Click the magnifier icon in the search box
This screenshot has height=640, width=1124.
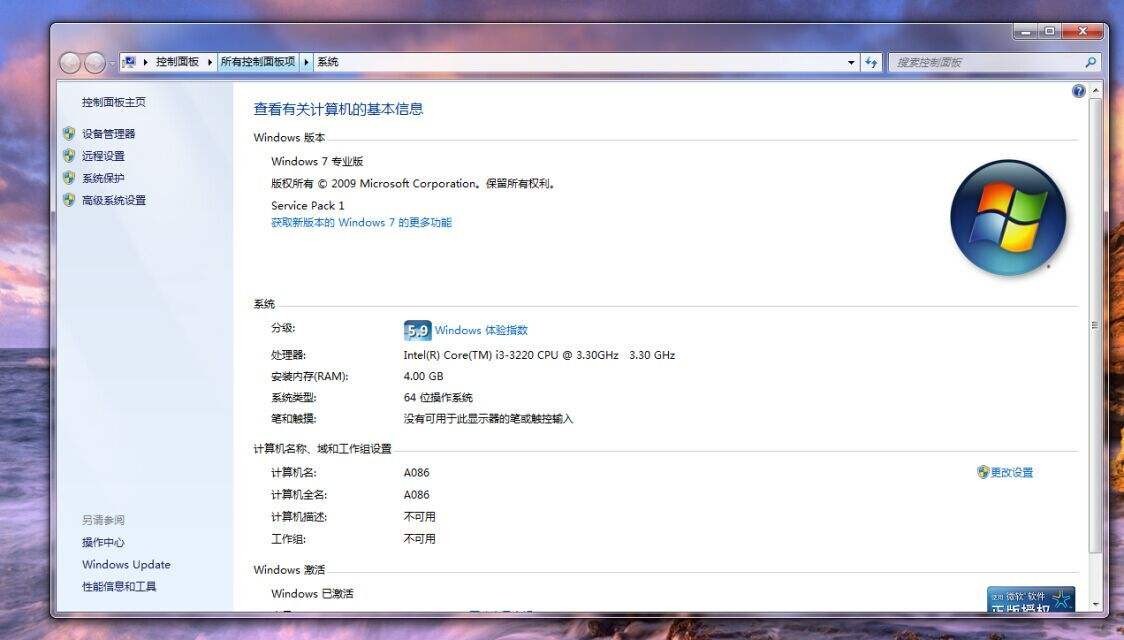(1090, 62)
